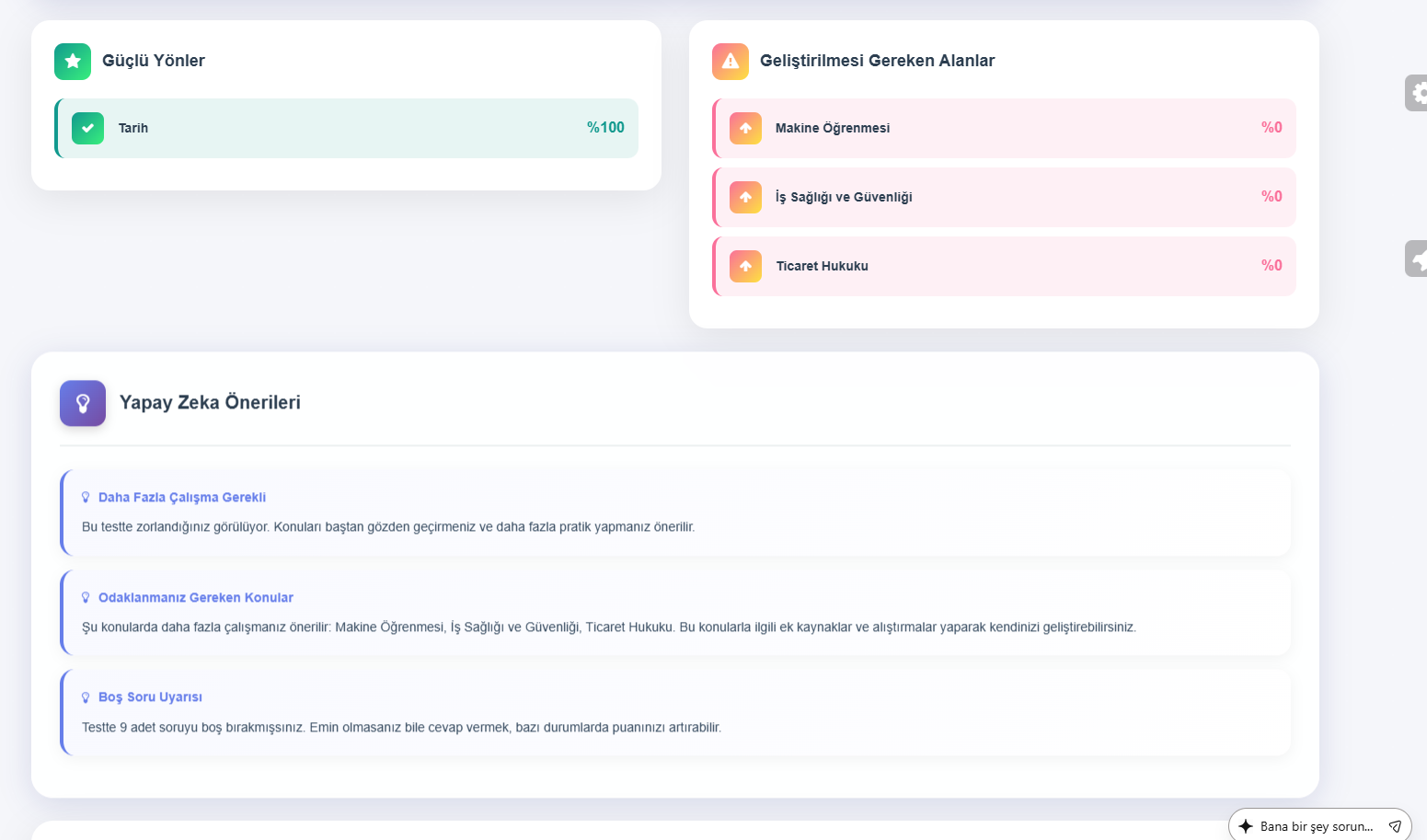Click the up-arrow icon next to Ticaret Hukuku

pyautogui.click(x=745, y=266)
